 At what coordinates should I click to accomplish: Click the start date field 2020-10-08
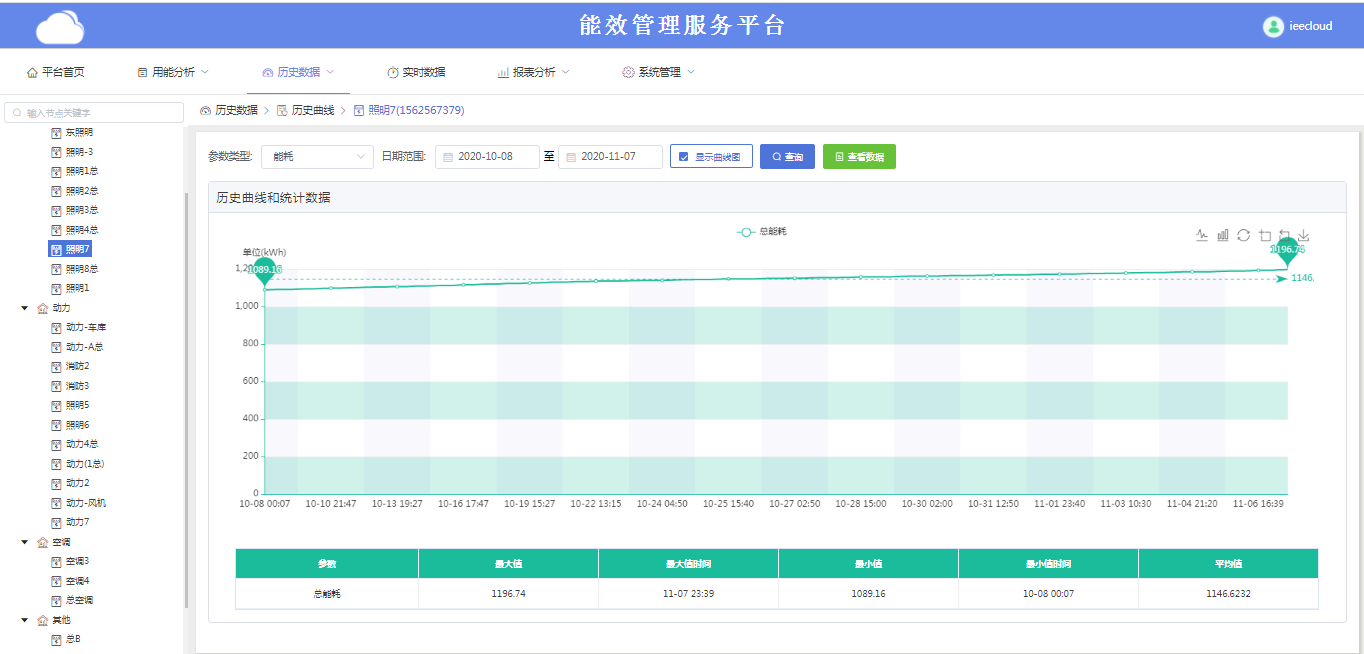tap(487, 157)
